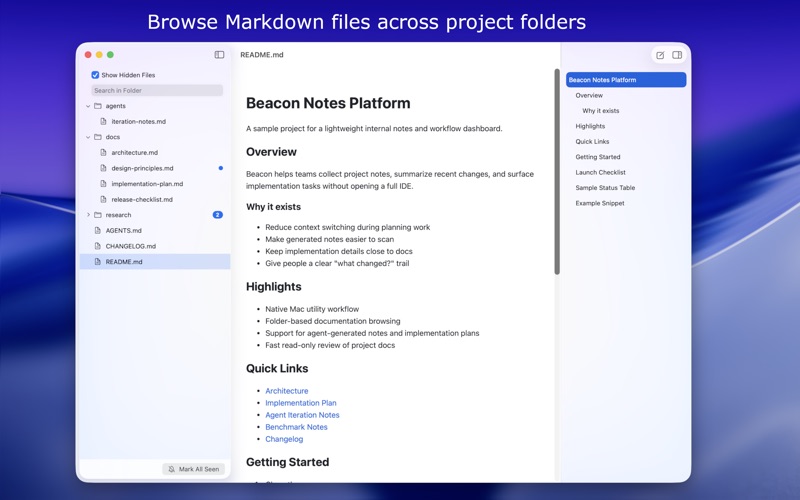Click the edit document pencil icon
The width and height of the screenshot is (800, 500).
tap(660, 55)
